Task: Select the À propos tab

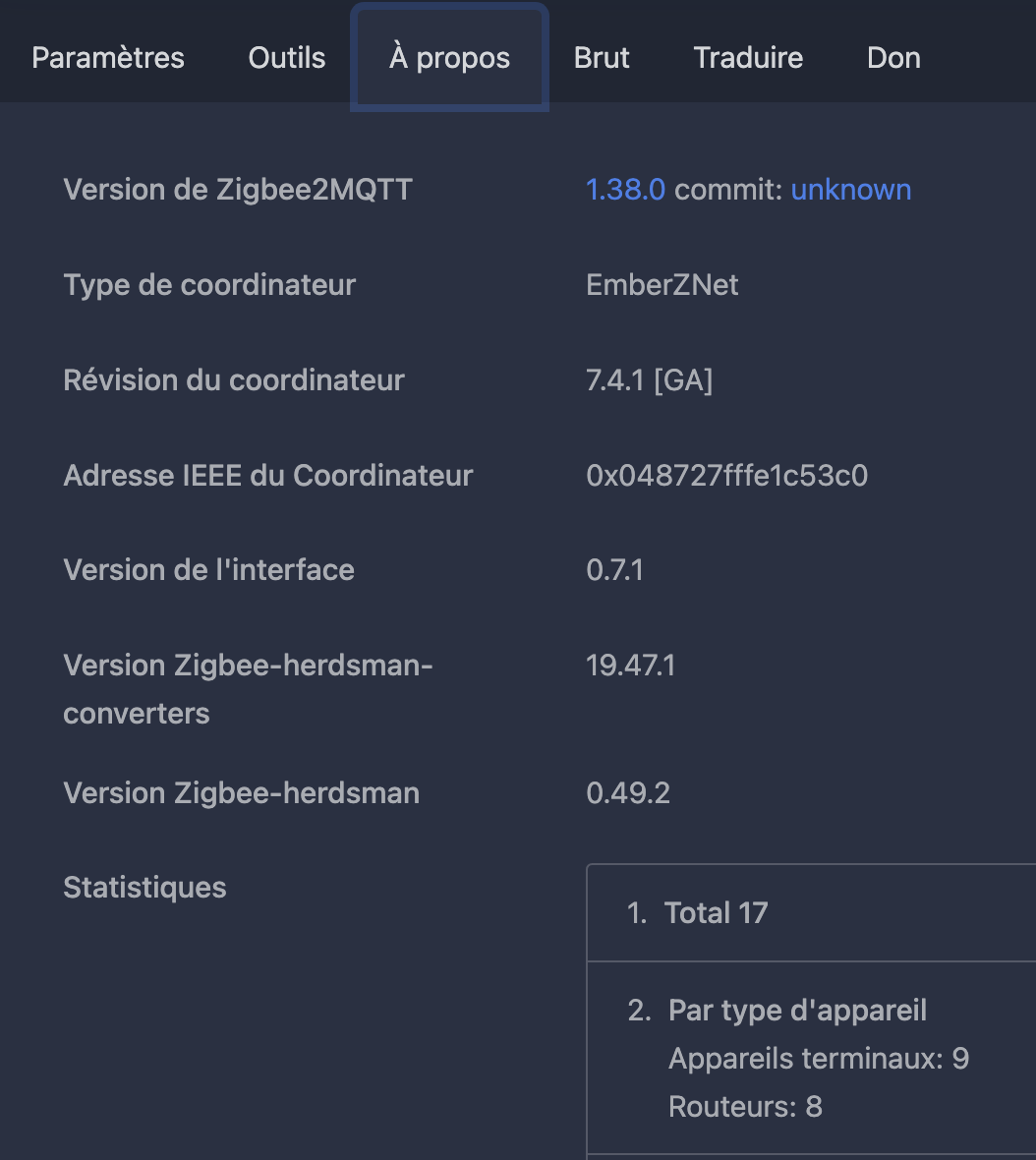Action: 449,58
